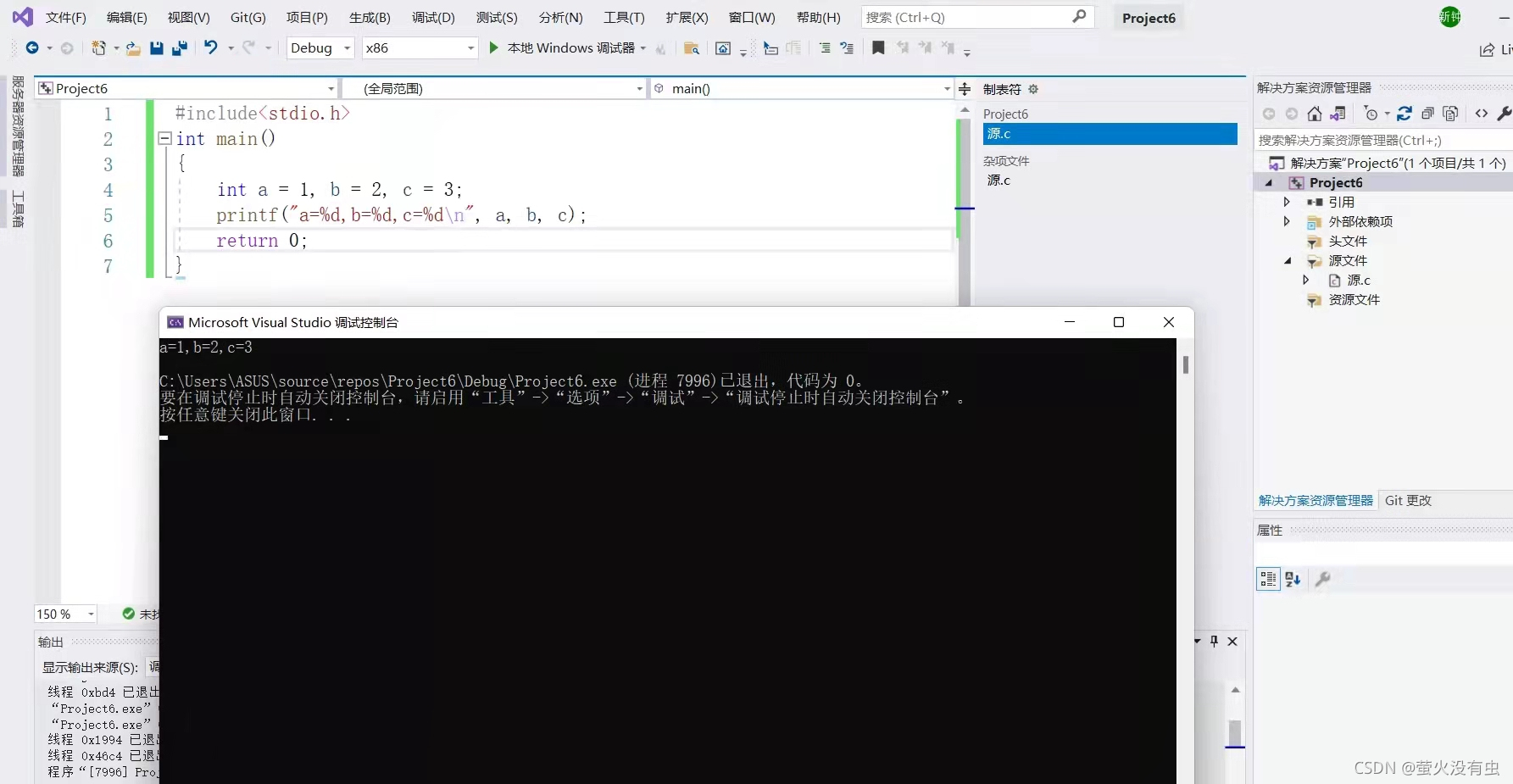Open the 扩展(X) menu
Viewport: 1513px width, 784px height.
pos(687,18)
